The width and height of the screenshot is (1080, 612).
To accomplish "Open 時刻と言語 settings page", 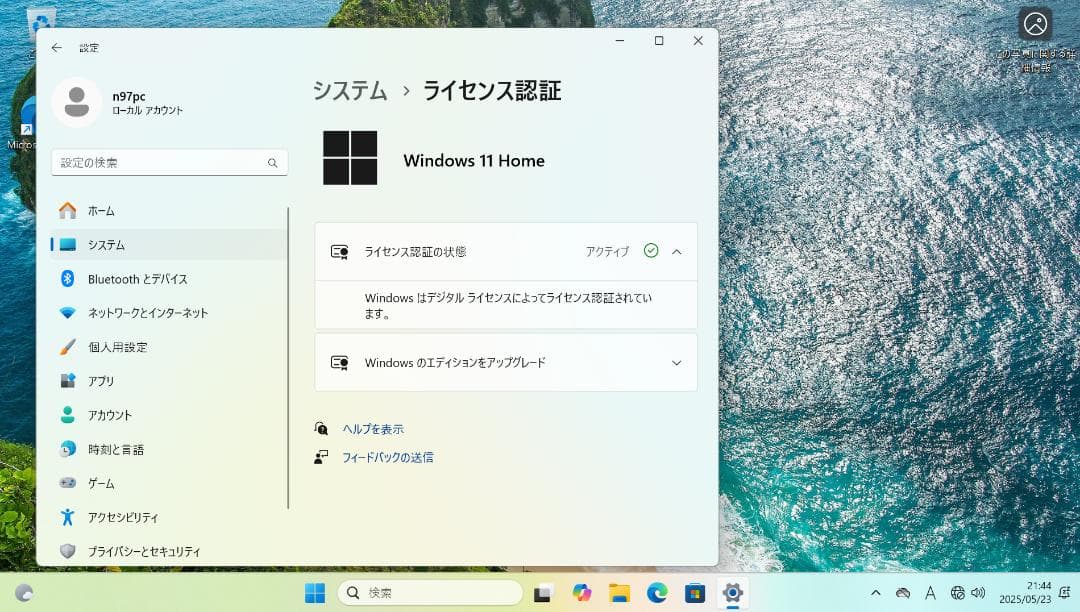I will pos(169,449).
